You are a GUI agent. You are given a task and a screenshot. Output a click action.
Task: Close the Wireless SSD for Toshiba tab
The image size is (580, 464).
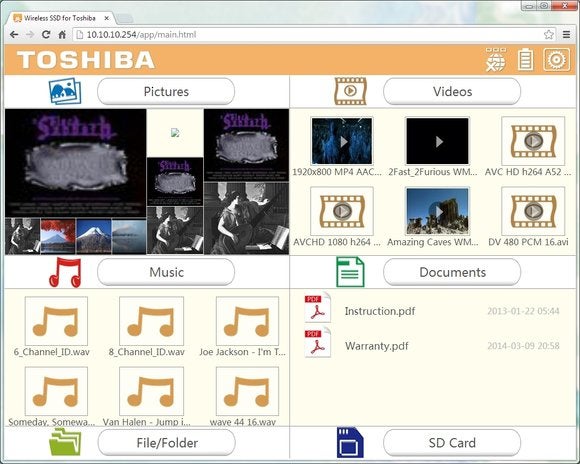click(107, 18)
